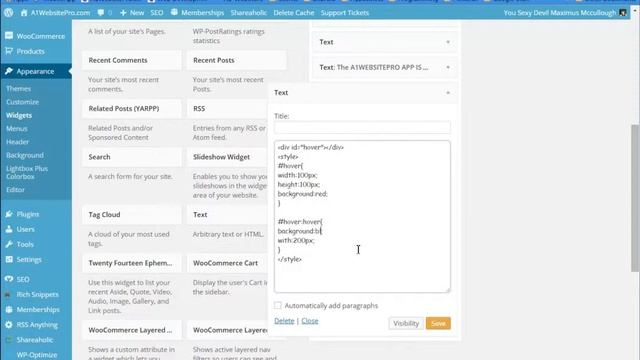Open Shareaholic in the admin bar
Viewport: 640px width, 360px height.
(249, 13)
